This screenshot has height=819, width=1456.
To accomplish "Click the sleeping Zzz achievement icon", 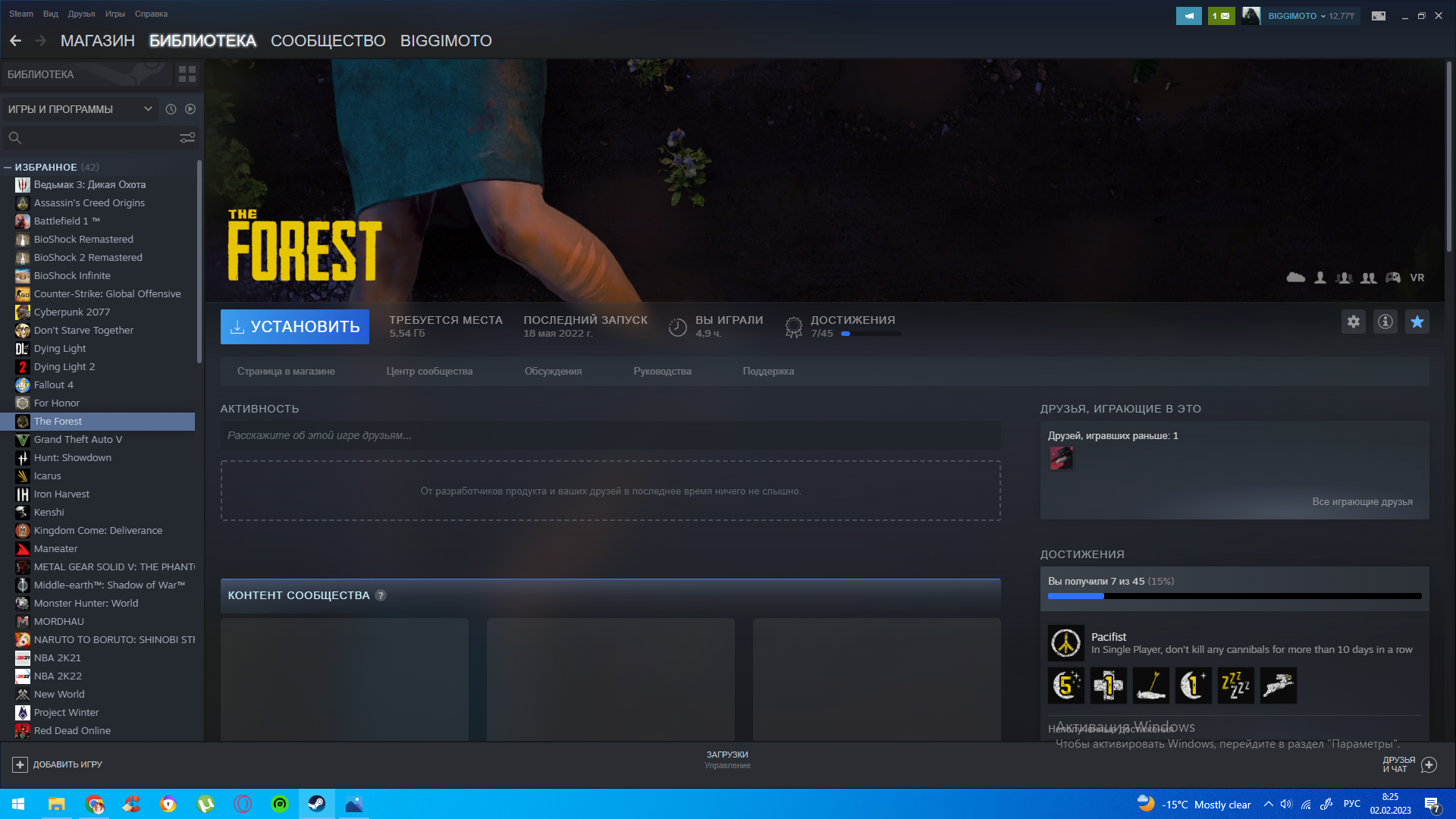I will point(1235,686).
